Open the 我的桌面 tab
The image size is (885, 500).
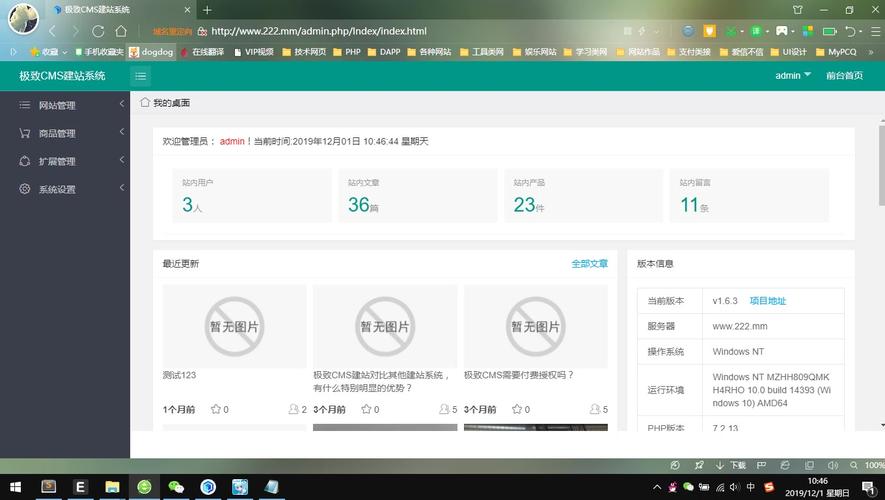pyautogui.click(x=171, y=103)
